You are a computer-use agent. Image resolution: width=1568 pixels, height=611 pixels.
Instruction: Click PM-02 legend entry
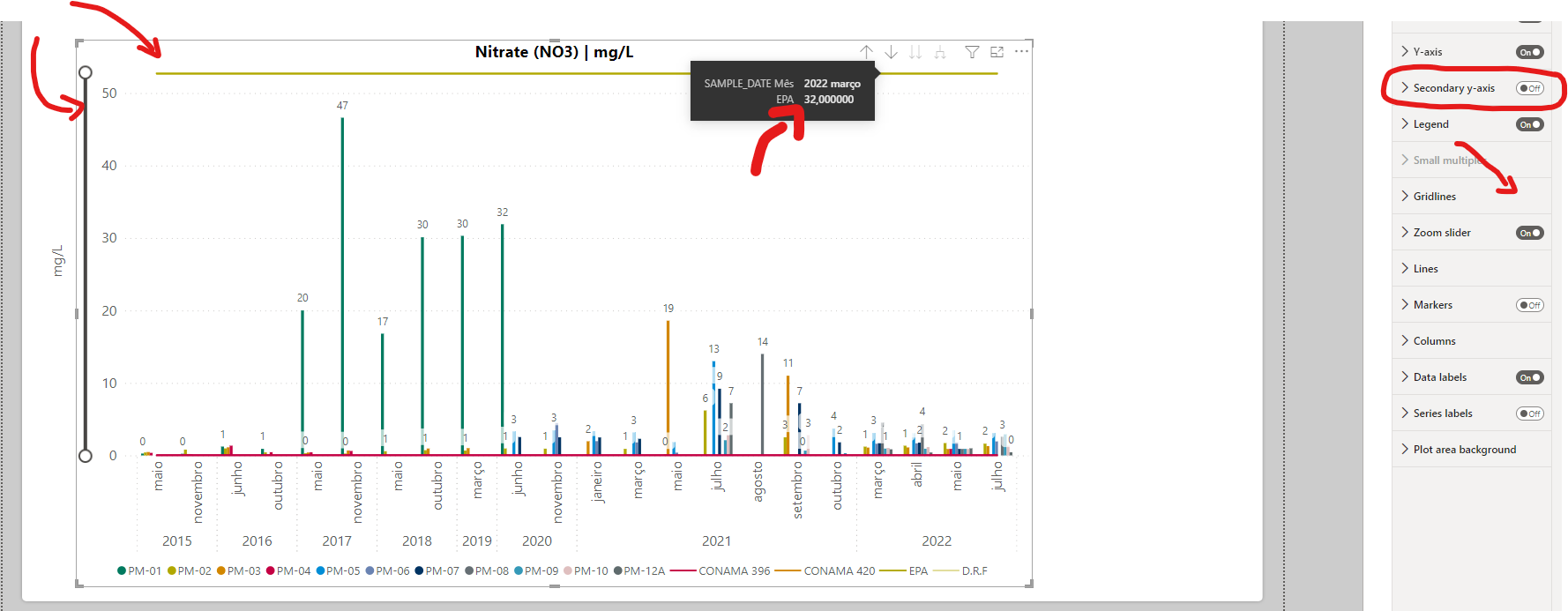[190, 571]
